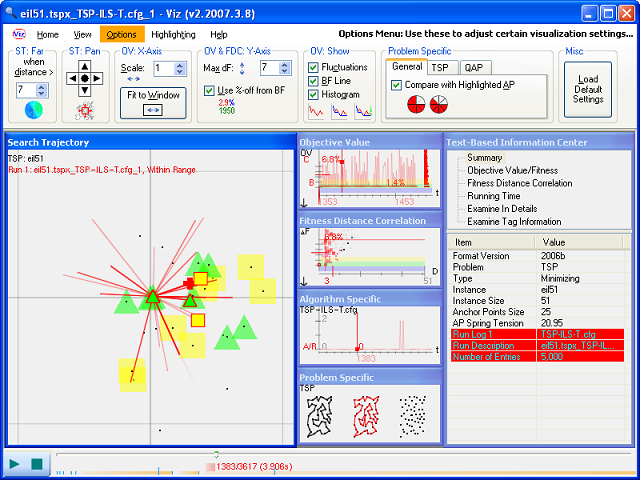The image size is (640, 480).
Task: Select Summary in the information tree
Action: 484,158
